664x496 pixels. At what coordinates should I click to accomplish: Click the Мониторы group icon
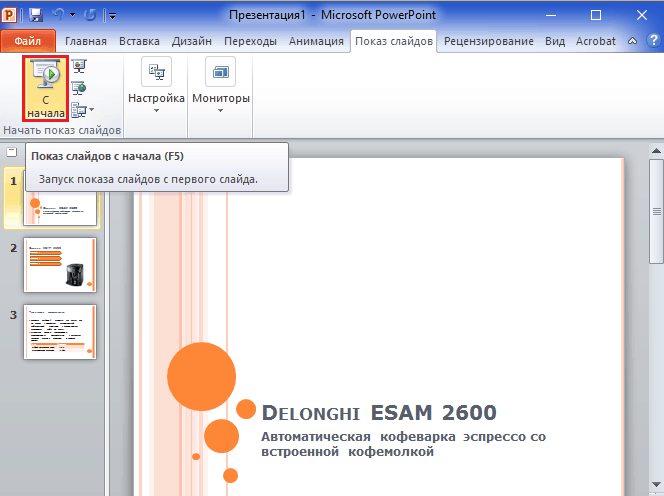[221, 72]
